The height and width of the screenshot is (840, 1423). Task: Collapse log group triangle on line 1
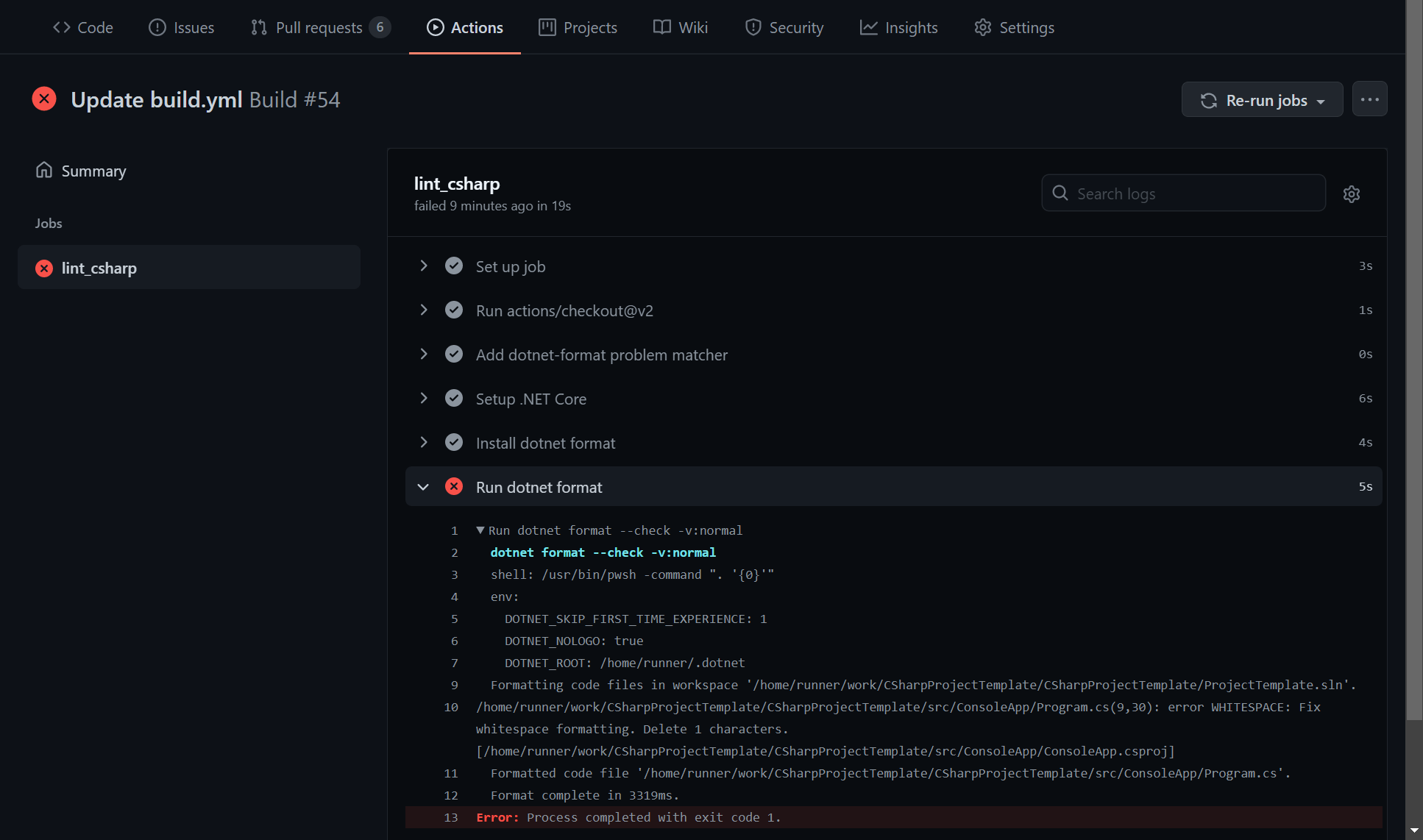coord(480,530)
